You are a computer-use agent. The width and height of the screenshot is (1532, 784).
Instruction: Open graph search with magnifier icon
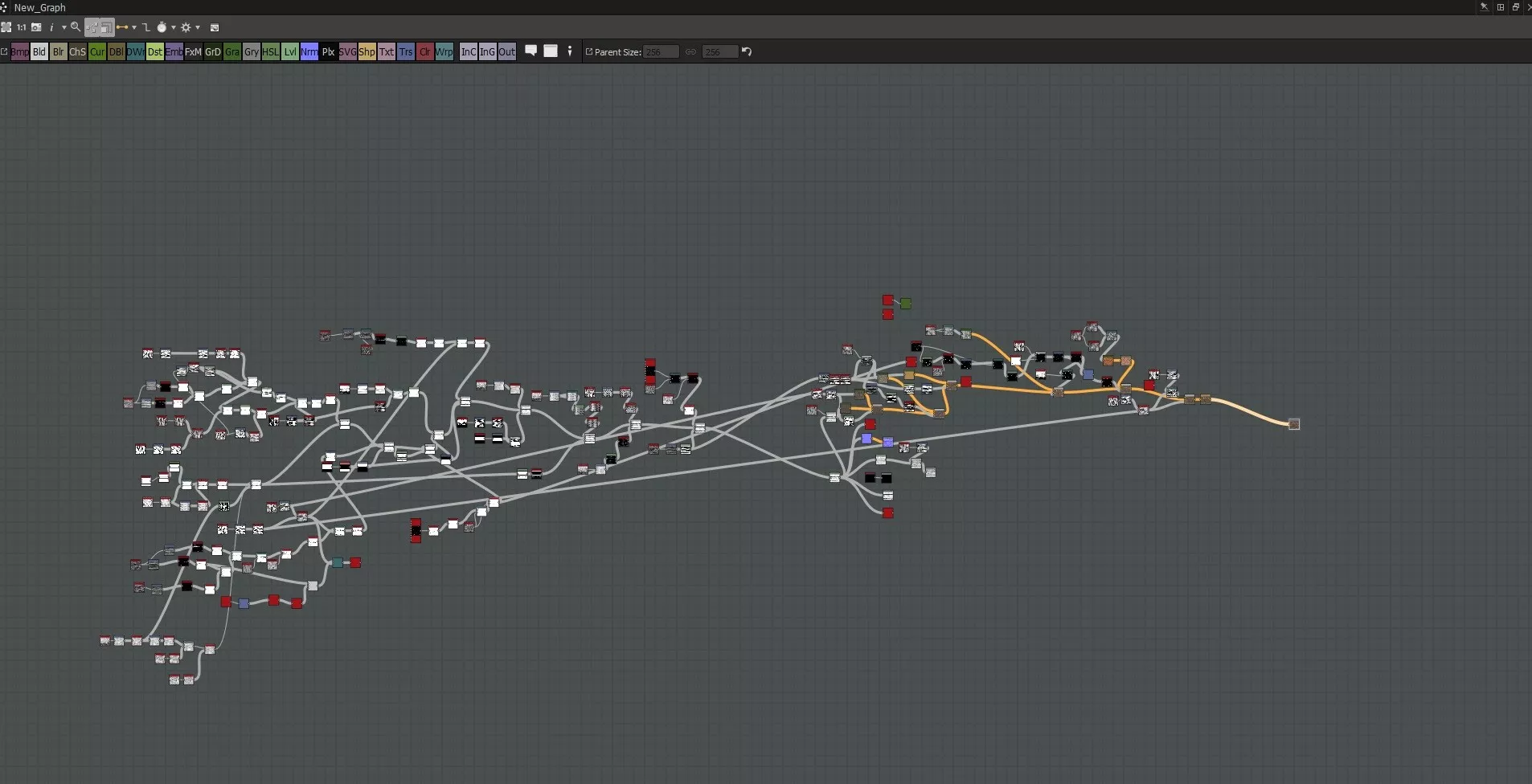(x=76, y=27)
